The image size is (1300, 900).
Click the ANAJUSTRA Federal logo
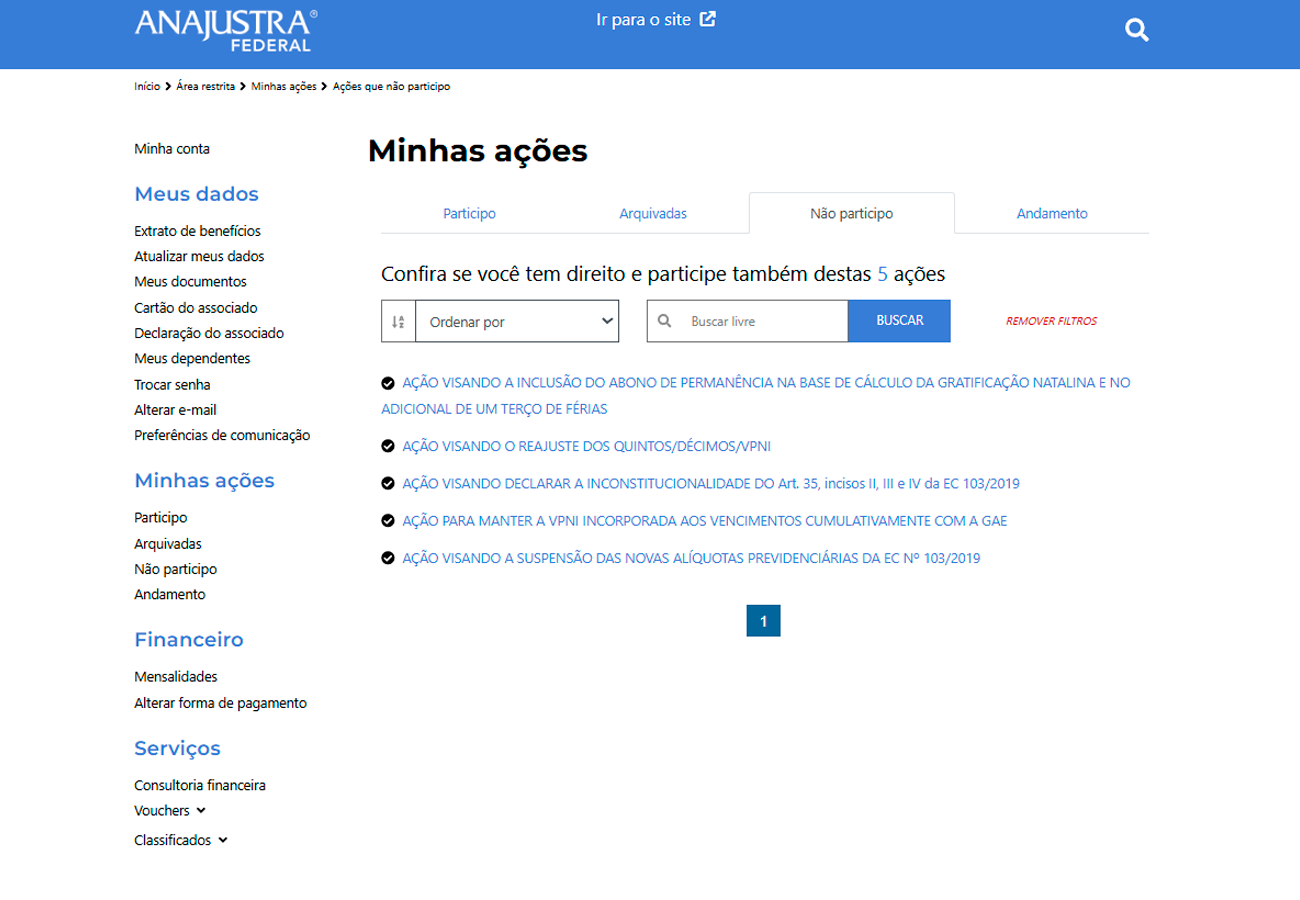pyautogui.click(x=226, y=30)
